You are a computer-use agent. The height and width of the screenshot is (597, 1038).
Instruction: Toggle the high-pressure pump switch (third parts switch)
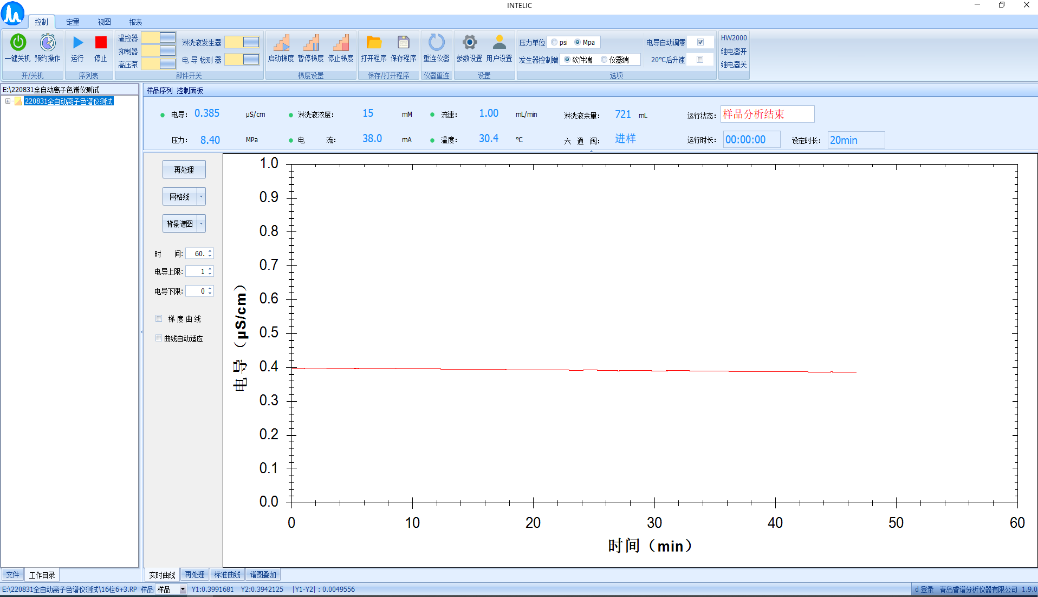tap(158, 64)
